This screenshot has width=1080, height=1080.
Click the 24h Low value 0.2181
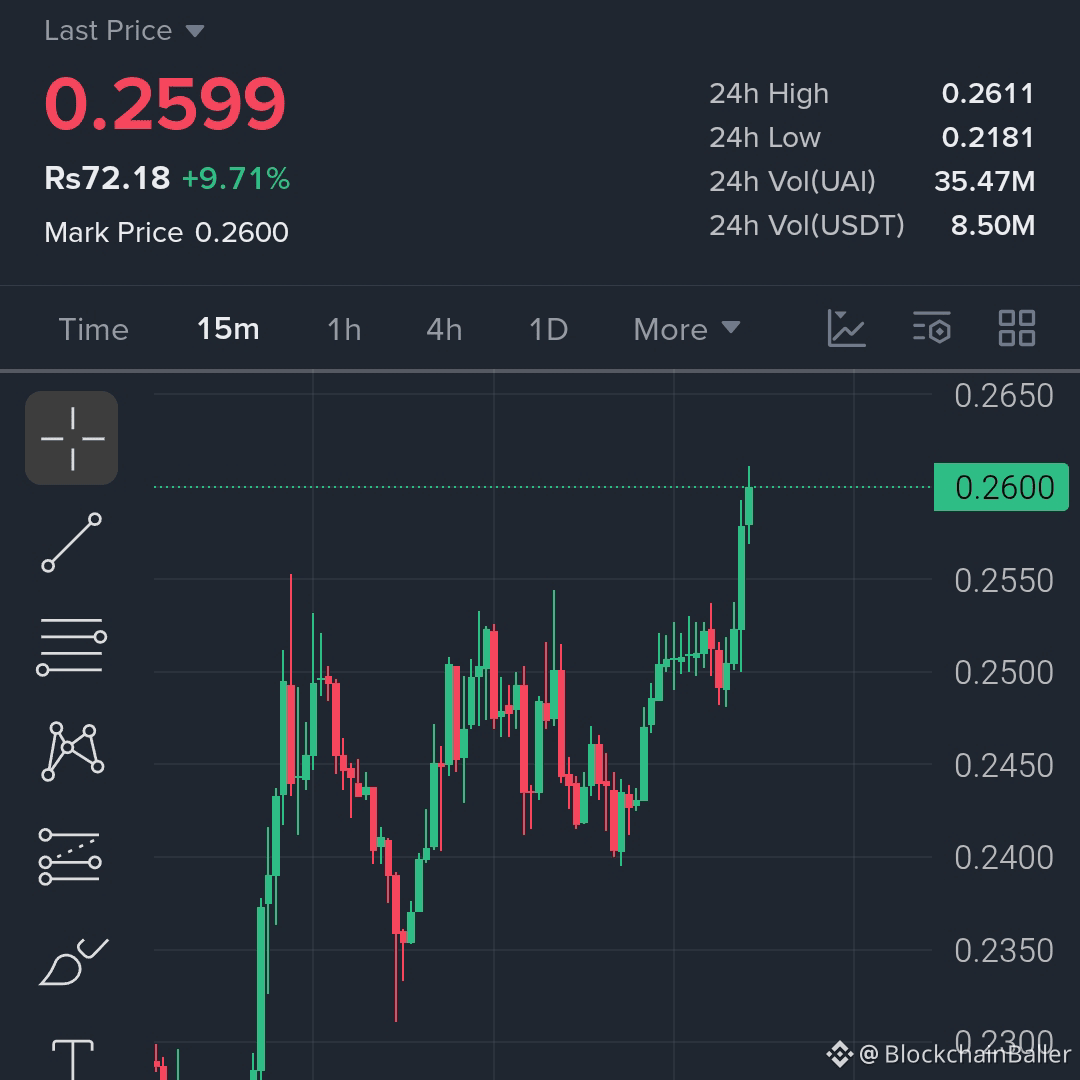click(988, 138)
